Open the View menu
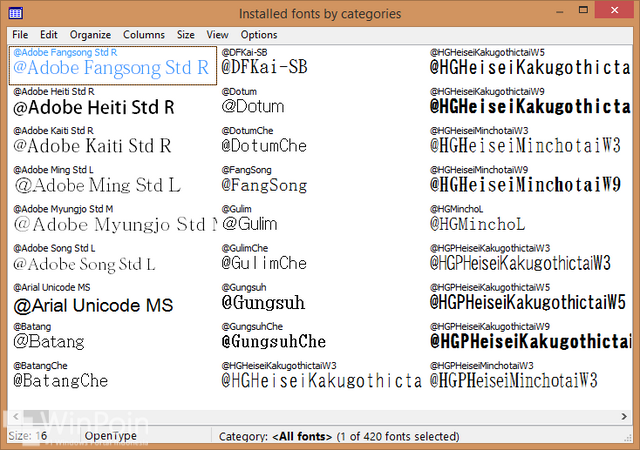The width and height of the screenshot is (640, 450). pyautogui.click(x=217, y=35)
